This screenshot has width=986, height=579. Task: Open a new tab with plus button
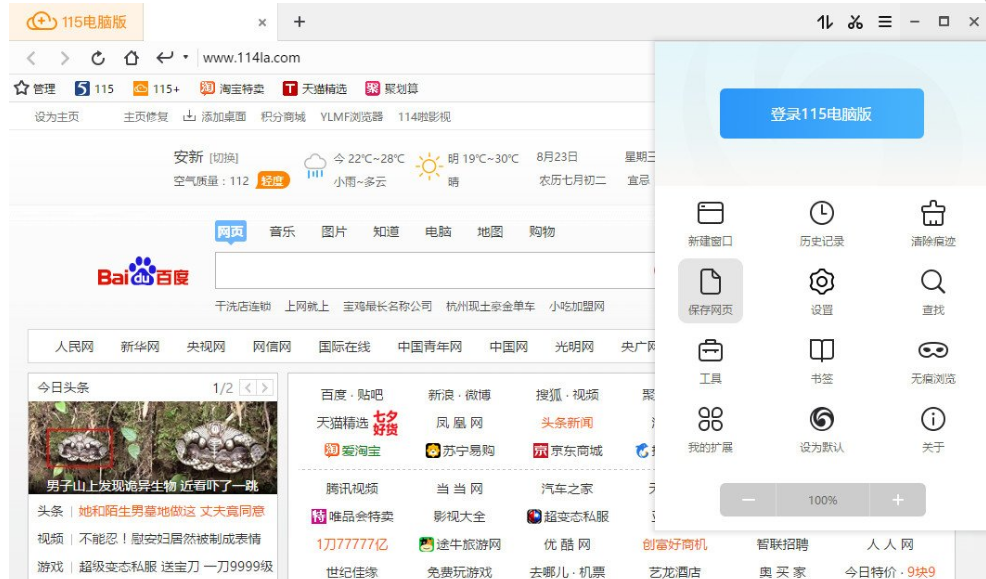click(x=299, y=22)
